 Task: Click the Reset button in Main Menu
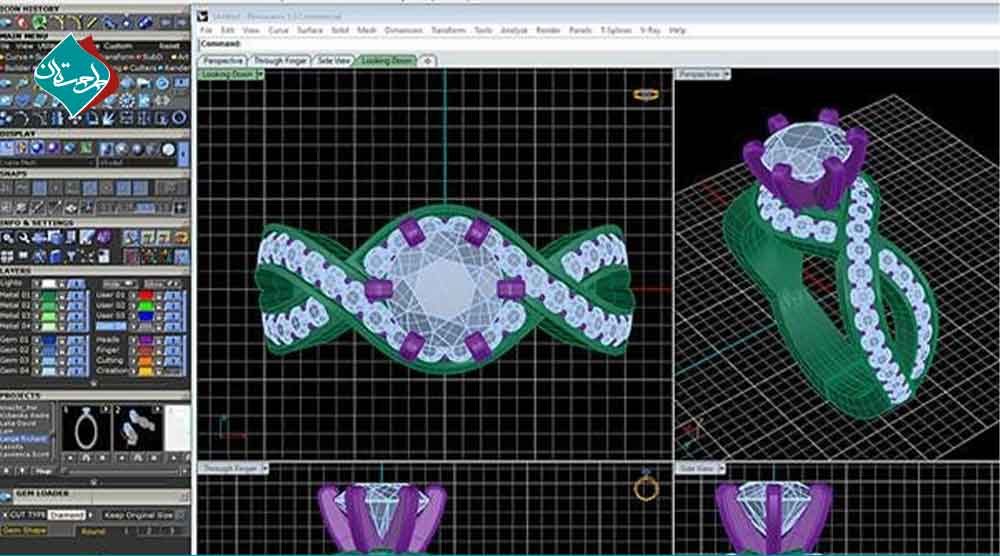click(168, 46)
